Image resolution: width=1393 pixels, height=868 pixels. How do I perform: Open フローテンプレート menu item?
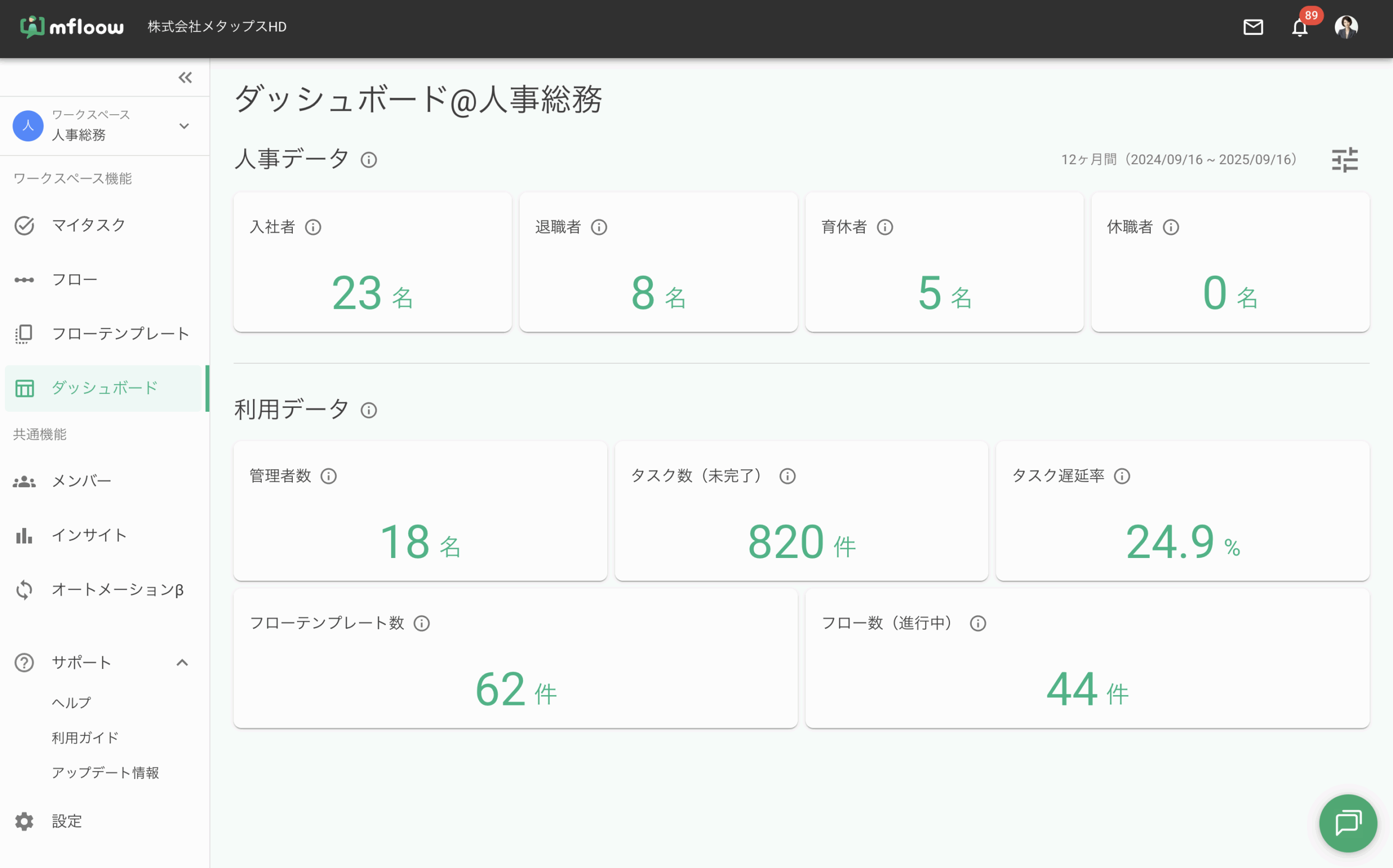120,333
